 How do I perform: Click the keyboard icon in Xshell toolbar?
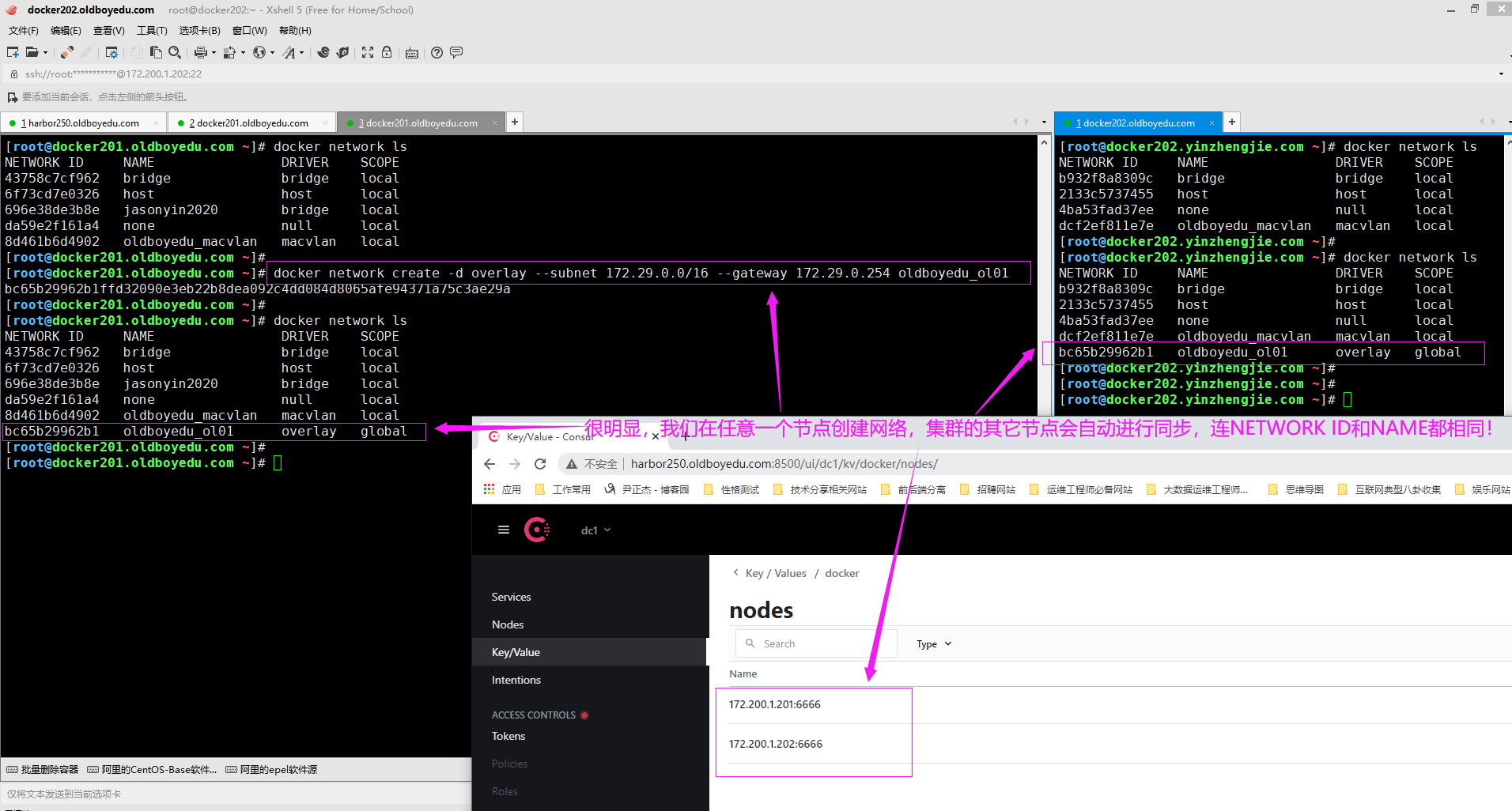click(412, 53)
